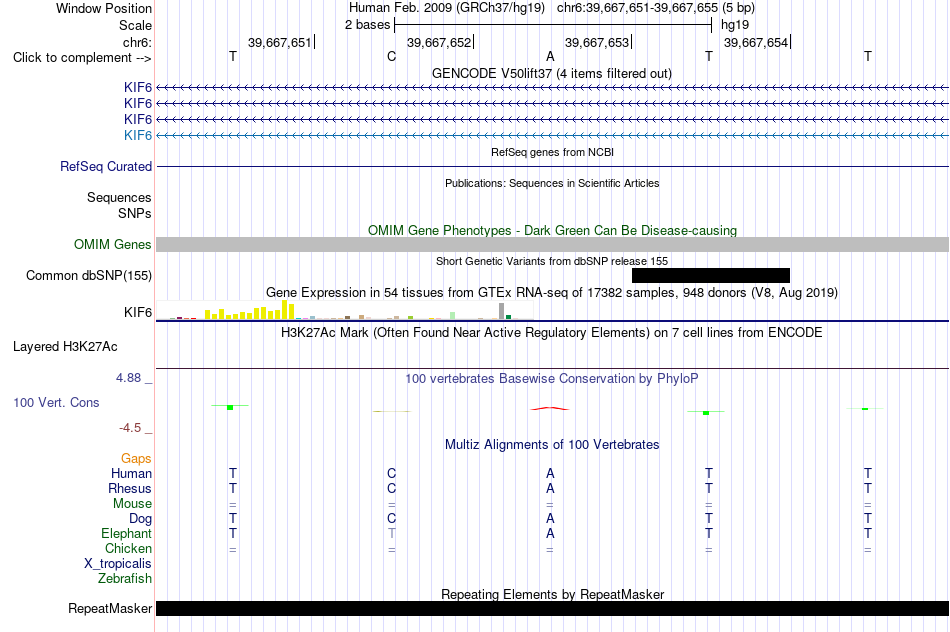This screenshot has height=632, width=950.
Task: Click the Dog species label
Action: click(x=140, y=519)
